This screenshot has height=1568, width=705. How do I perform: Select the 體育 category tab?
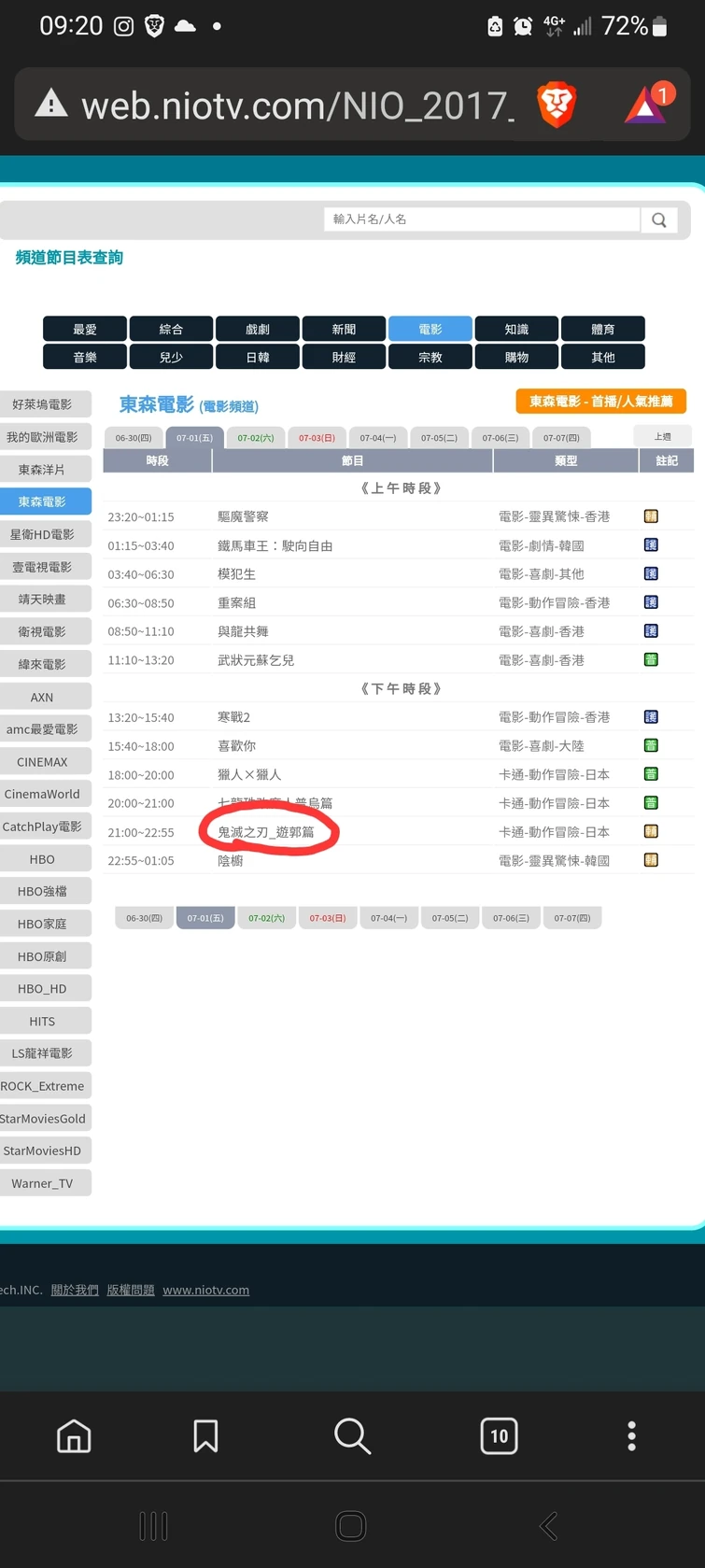(x=603, y=329)
